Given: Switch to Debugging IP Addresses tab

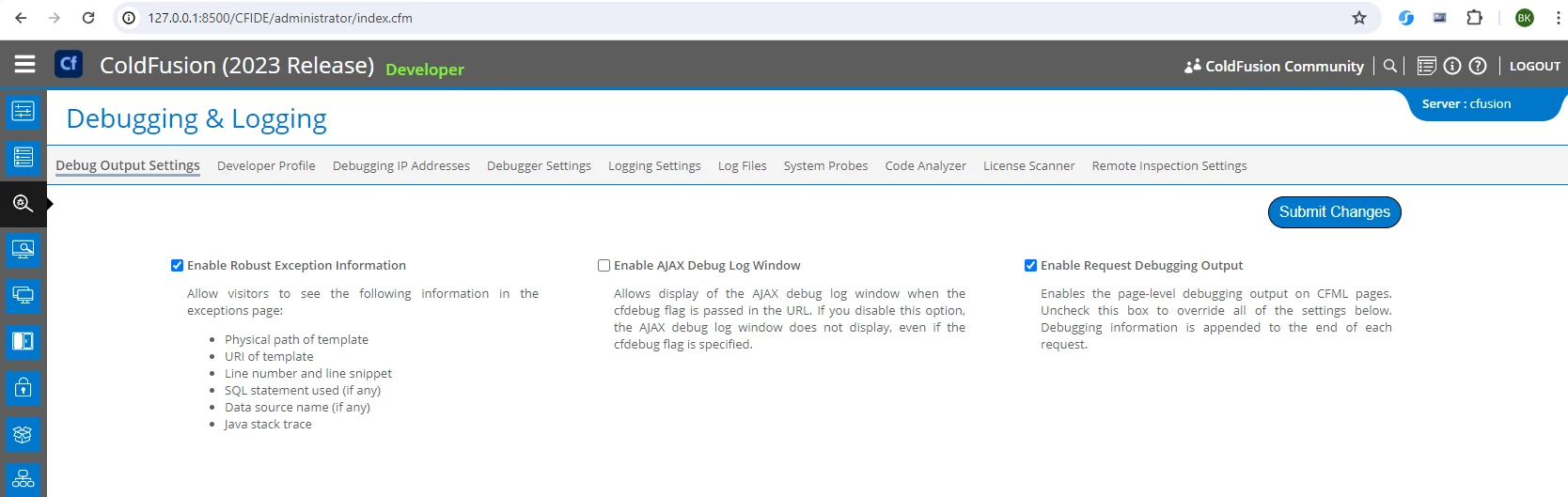Looking at the screenshot, I should tap(401, 165).
